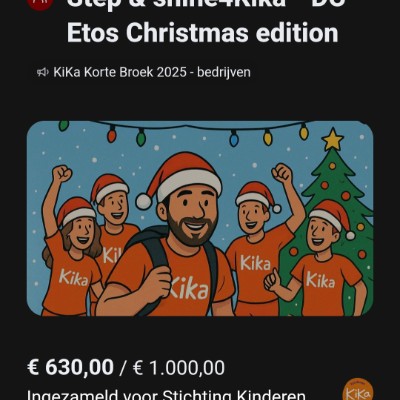Viewport: 400px width, 400px height.
Task: Click the Kika text on the bearded man's shirt
Action: (189, 288)
